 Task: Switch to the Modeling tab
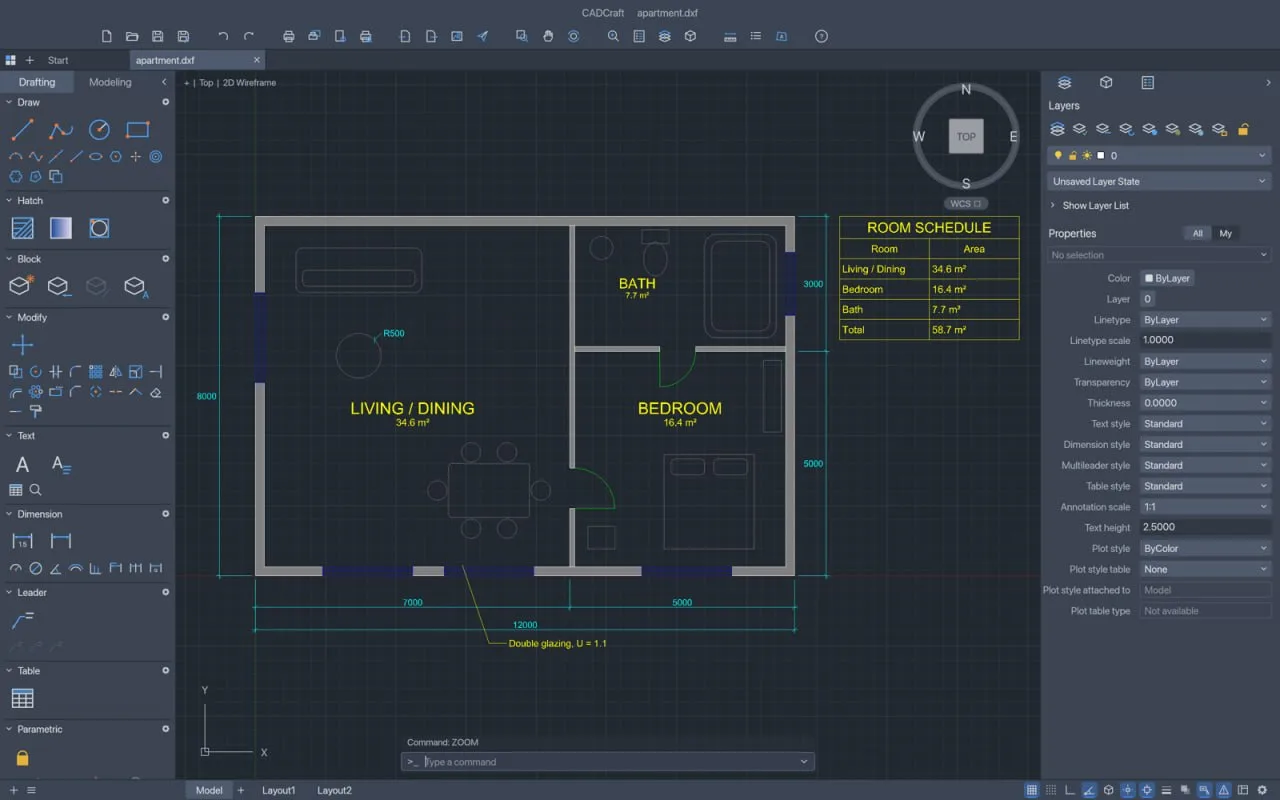tap(110, 82)
